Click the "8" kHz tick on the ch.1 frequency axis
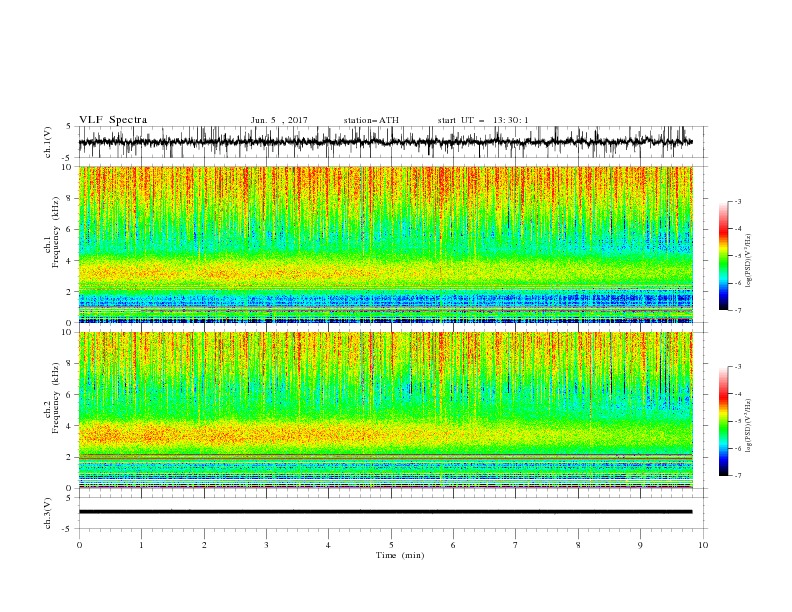 click(x=71, y=198)
